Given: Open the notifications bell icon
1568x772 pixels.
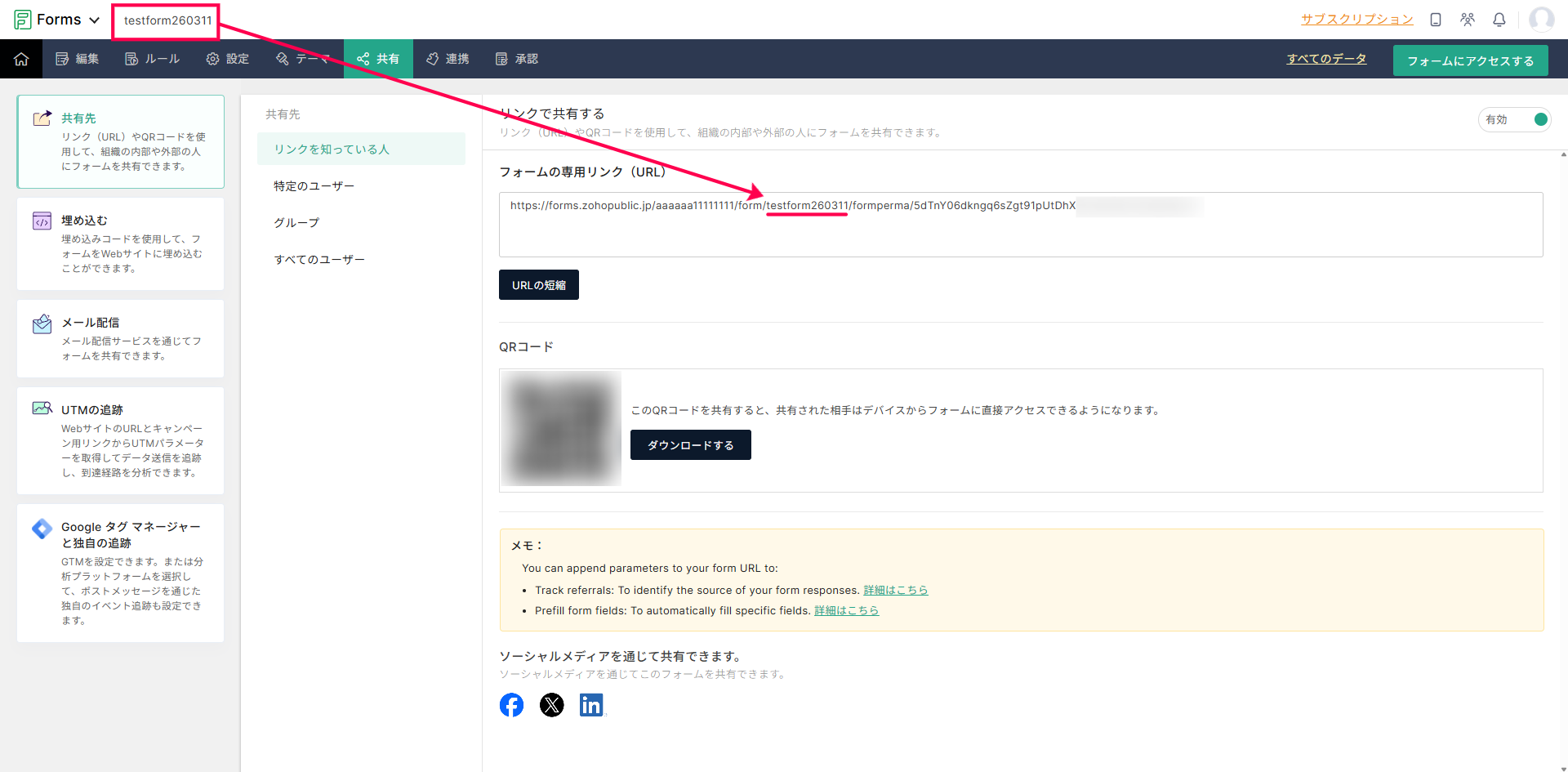Looking at the screenshot, I should [x=1499, y=20].
